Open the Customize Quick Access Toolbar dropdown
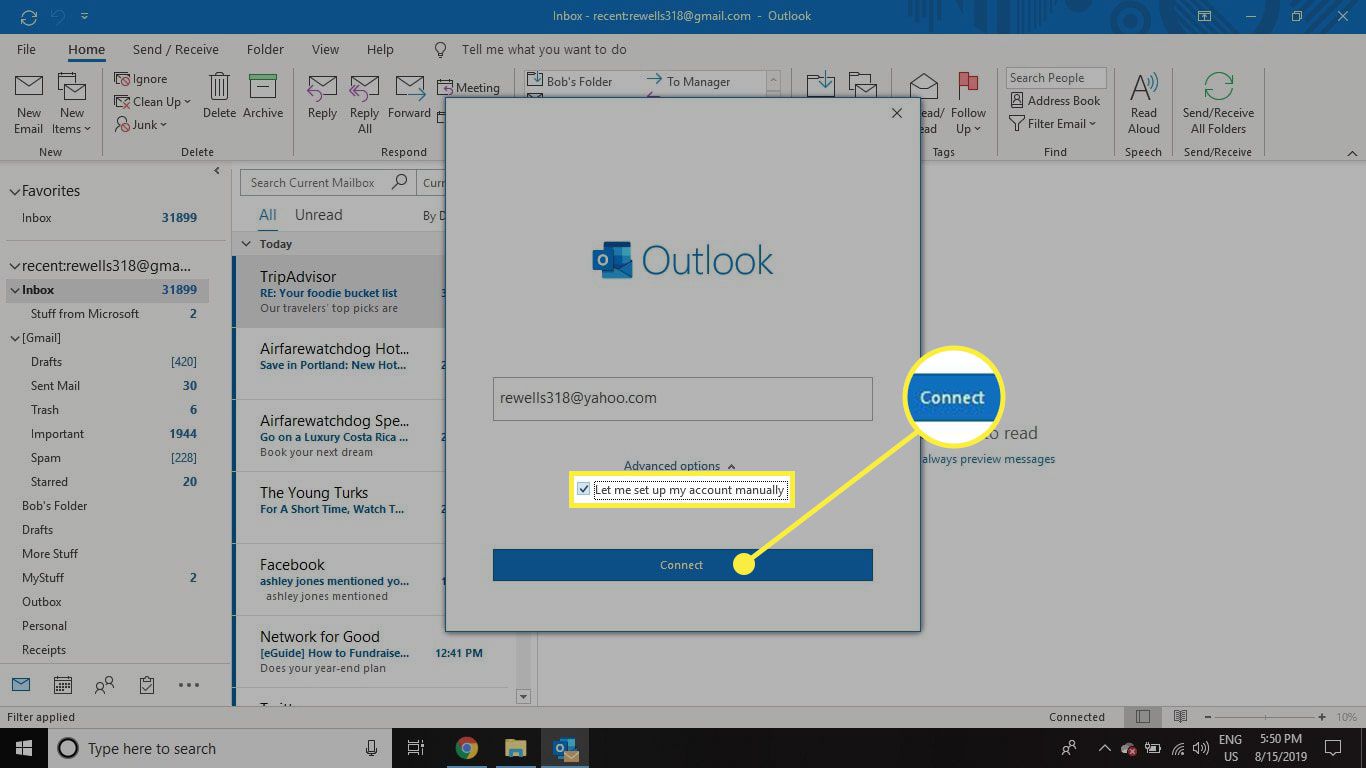 click(84, 16)
